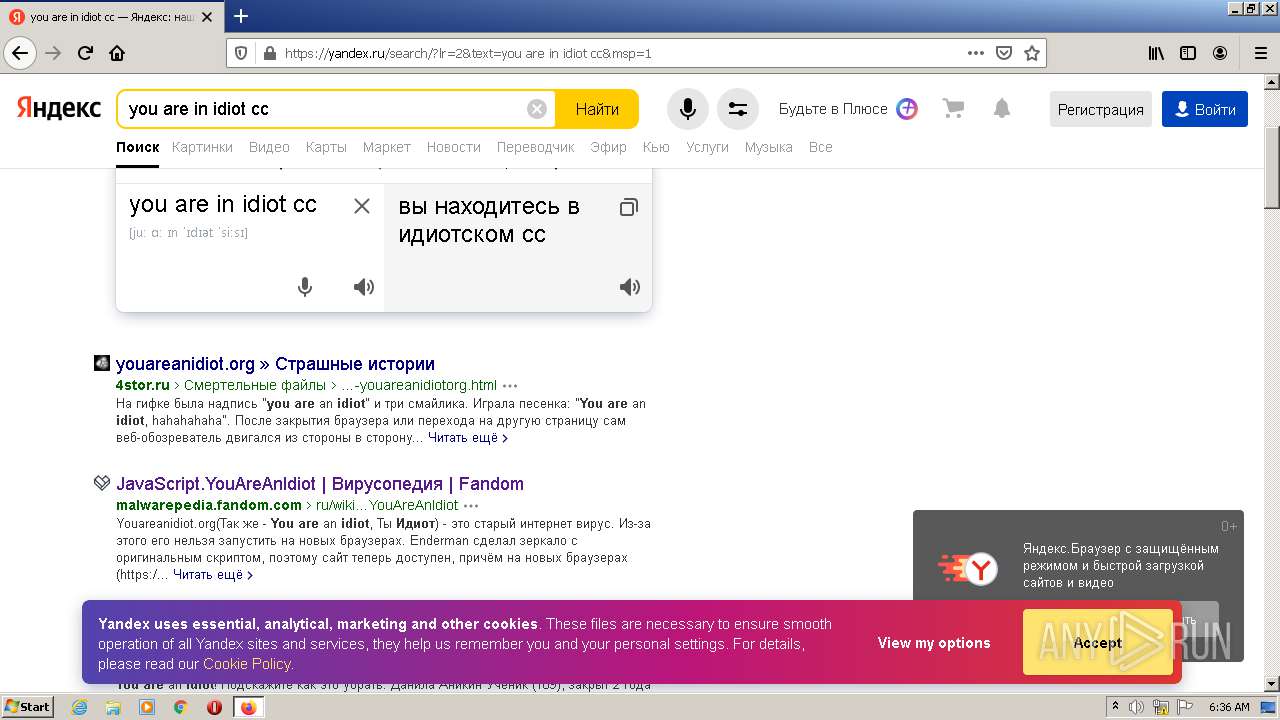The image size is (1280, 720).
Task: Open the new tab plus button
Action: (x=241, y=16)
